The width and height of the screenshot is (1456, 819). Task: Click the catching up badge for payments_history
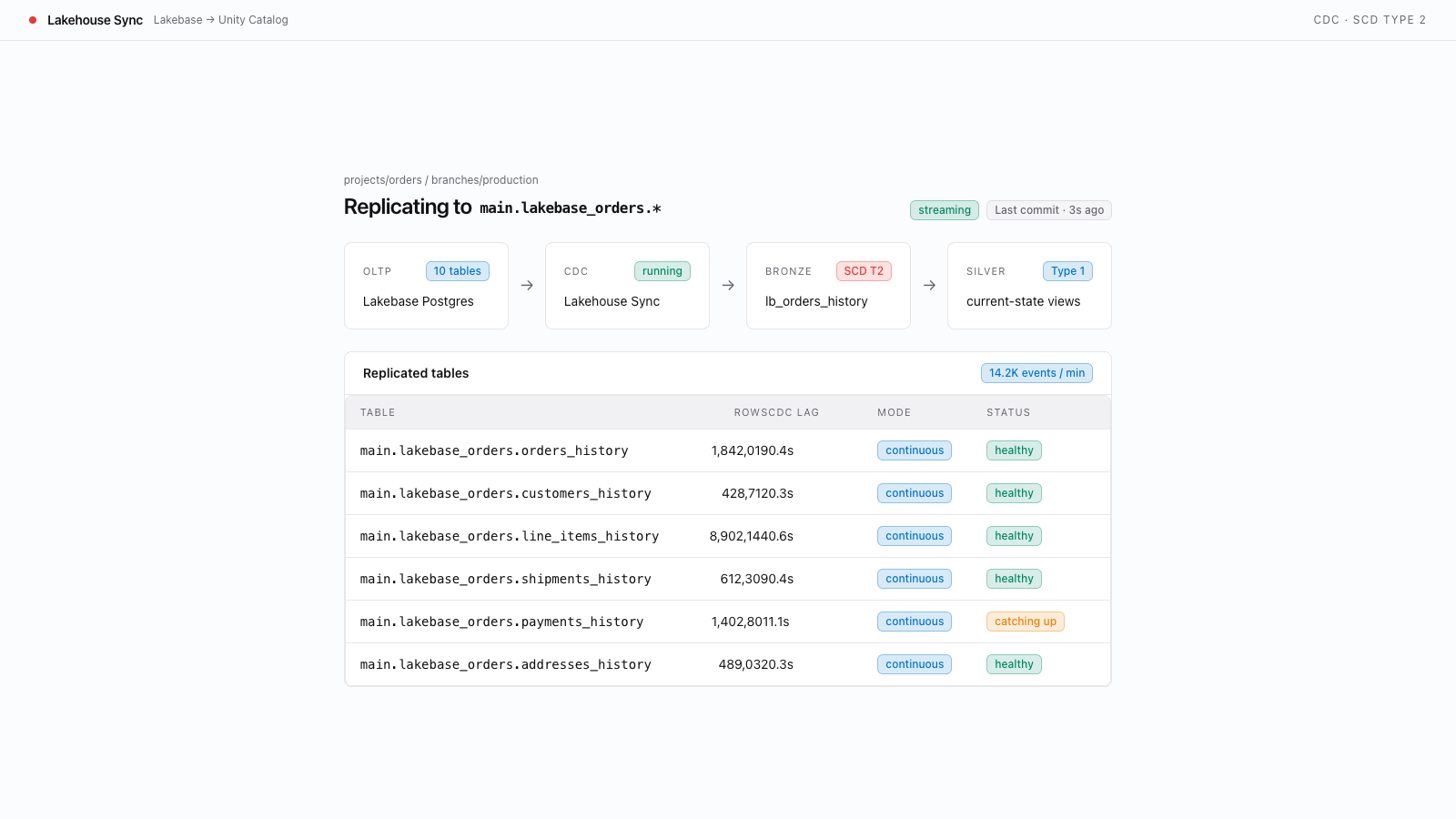pos(1026,622)
